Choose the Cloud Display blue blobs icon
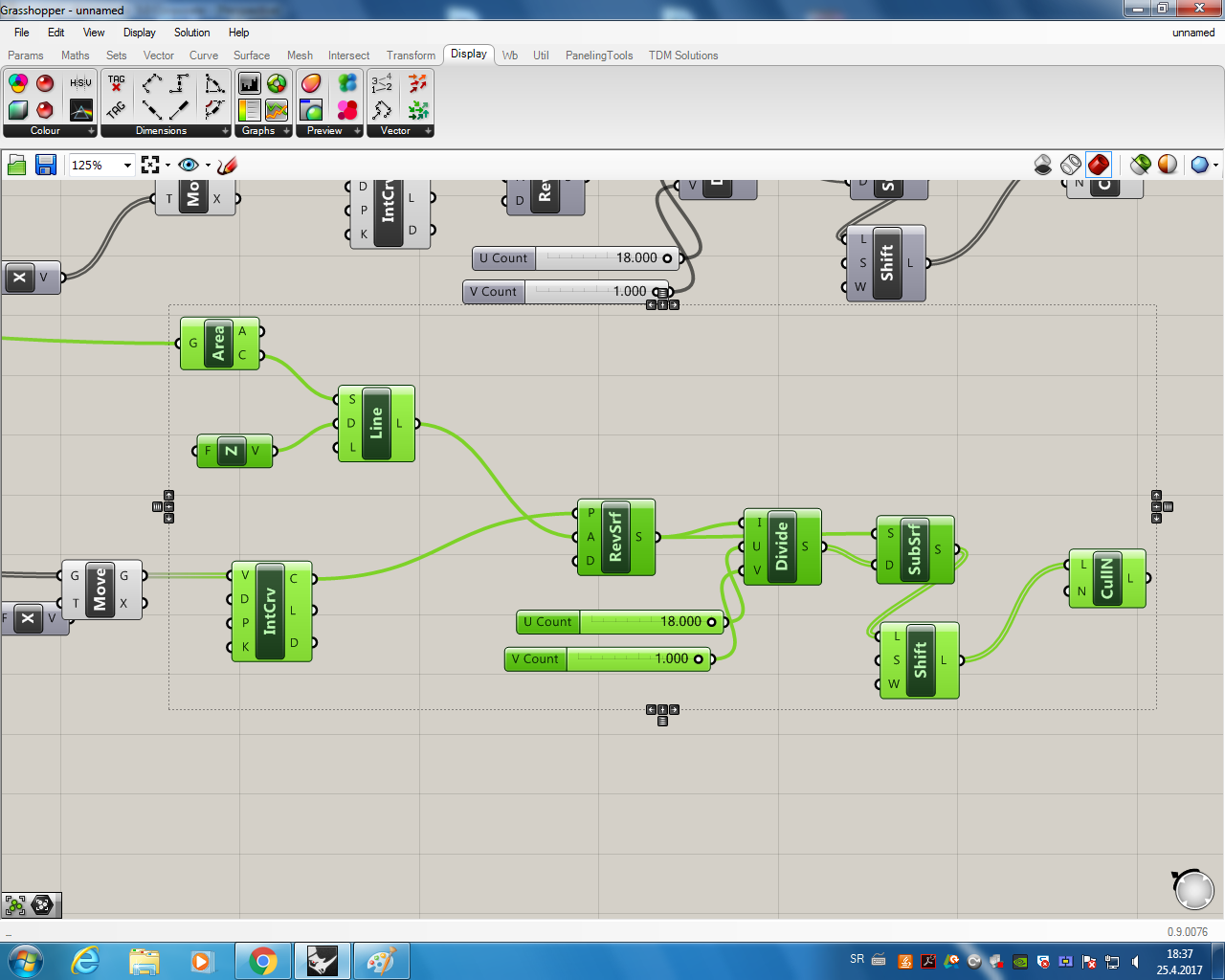 coord(347,83)
